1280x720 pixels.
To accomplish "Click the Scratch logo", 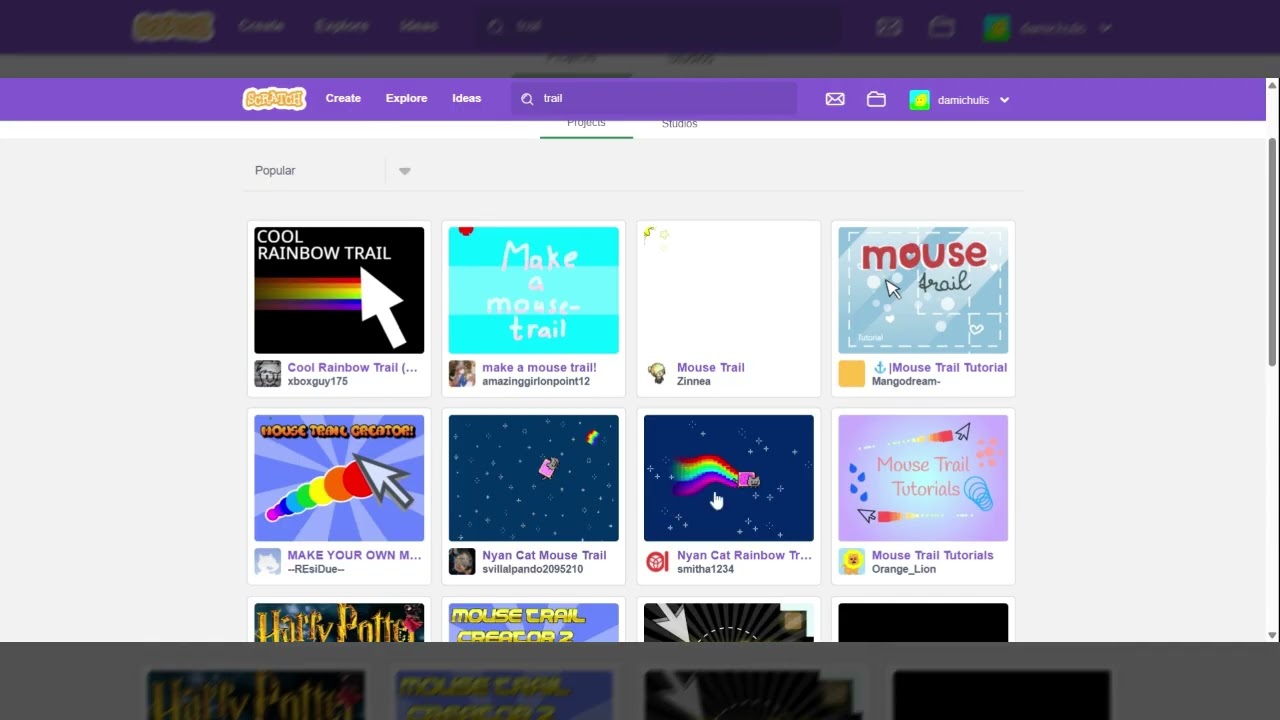I will pos(274,98).
